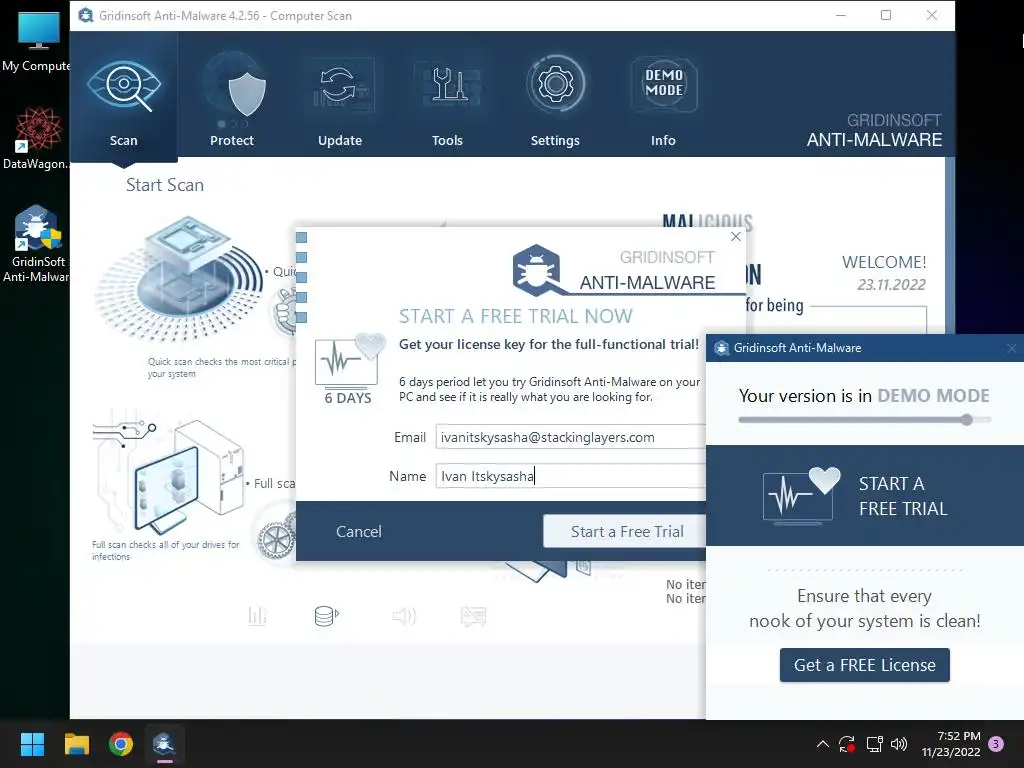
Task: Show hidden tray icons chevron
Action: click(823, 744)
